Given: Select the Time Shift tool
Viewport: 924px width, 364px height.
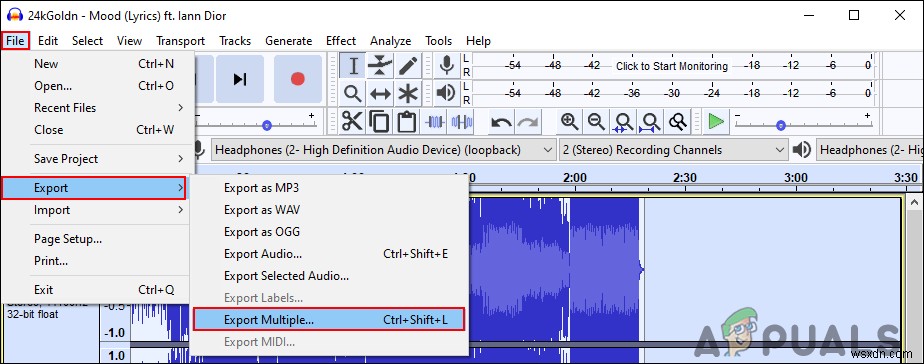Looking at the screenshot, I should point(380,93).
